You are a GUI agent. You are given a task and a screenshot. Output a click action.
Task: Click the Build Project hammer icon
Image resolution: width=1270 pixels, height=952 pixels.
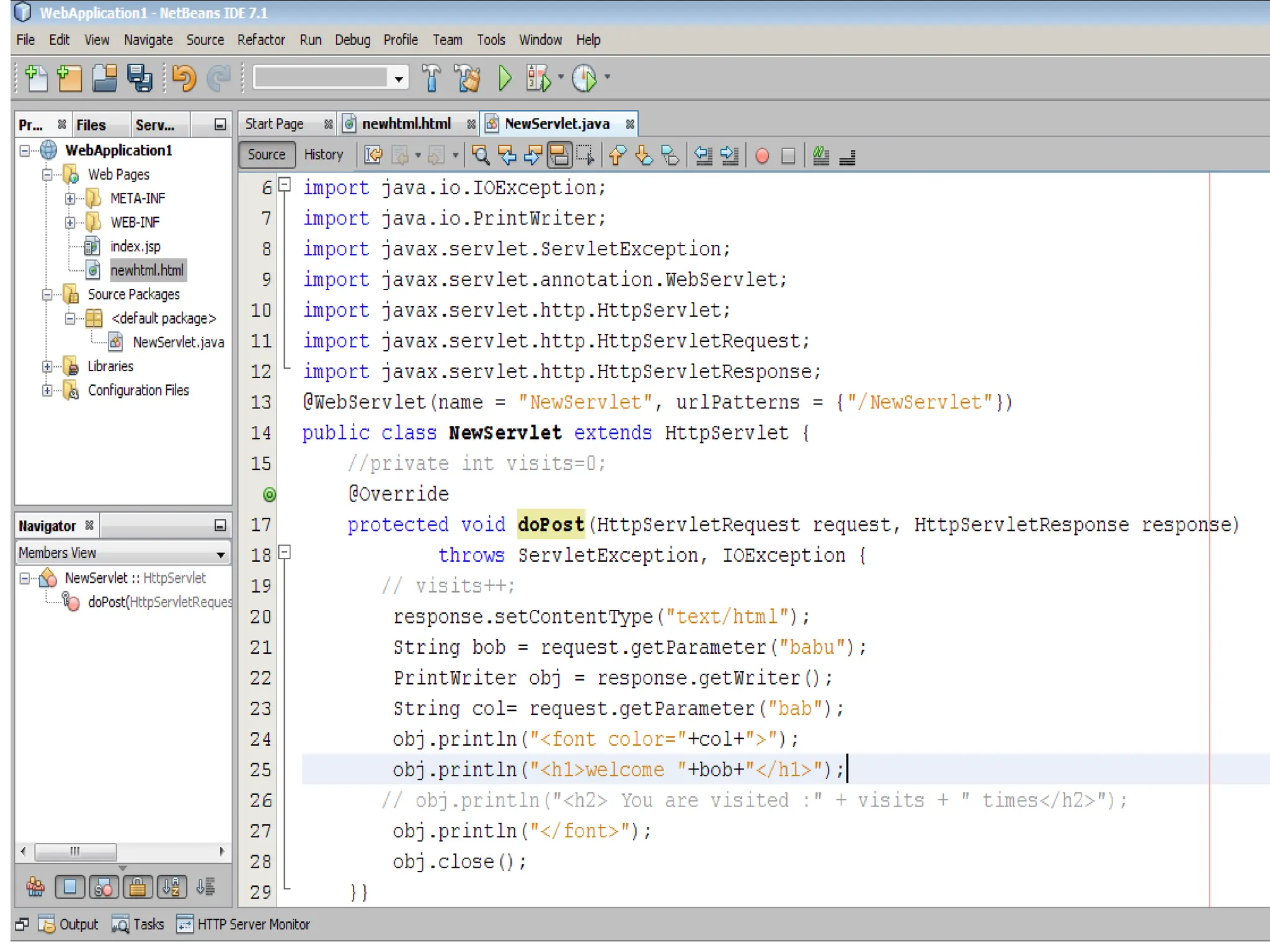[x=431, y=79]
